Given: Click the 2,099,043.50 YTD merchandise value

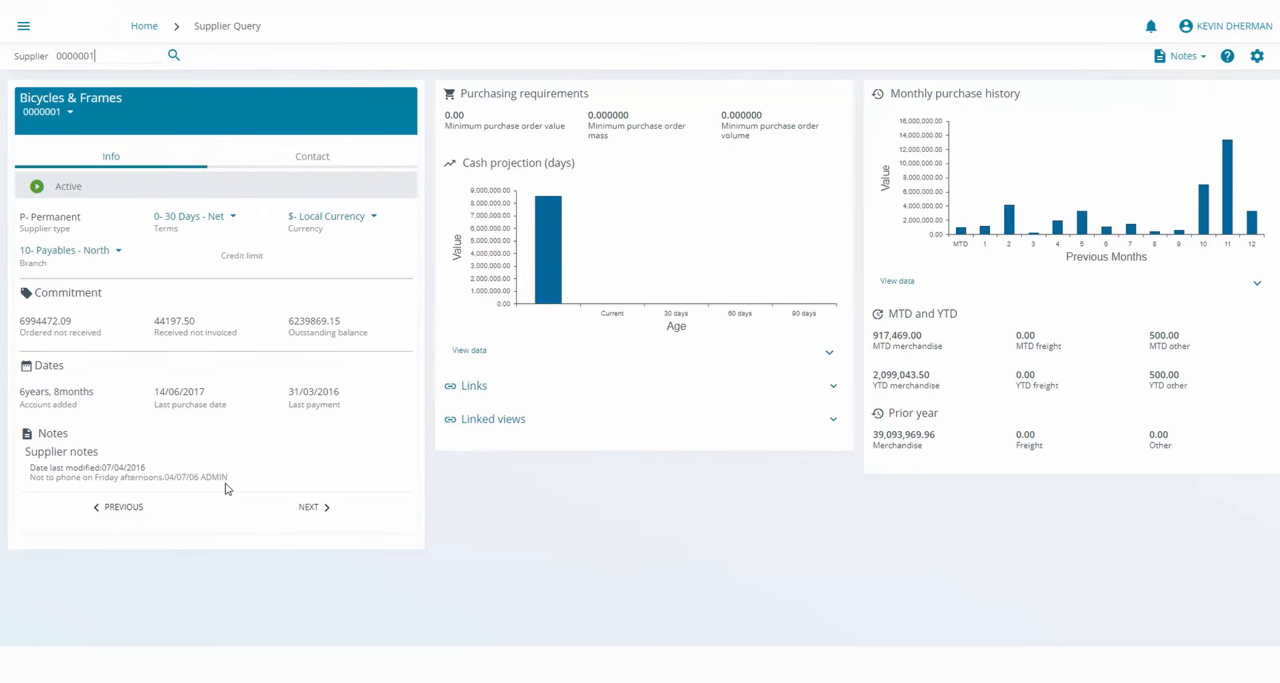Looking at the screenshot, I should (x=901, y=375).
